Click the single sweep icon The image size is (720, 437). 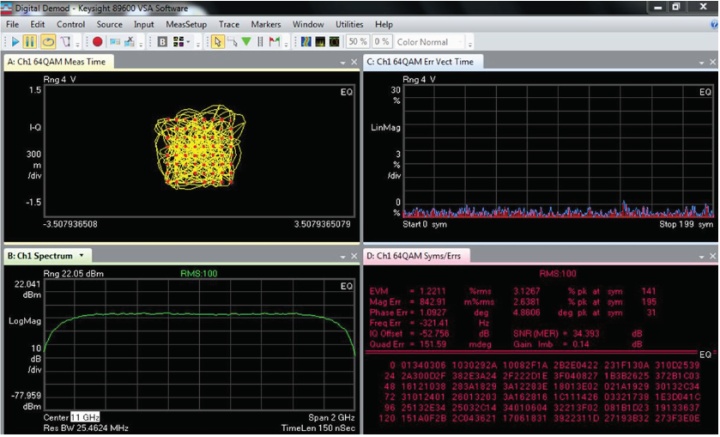pyautogui.click(x=66, y=42)
